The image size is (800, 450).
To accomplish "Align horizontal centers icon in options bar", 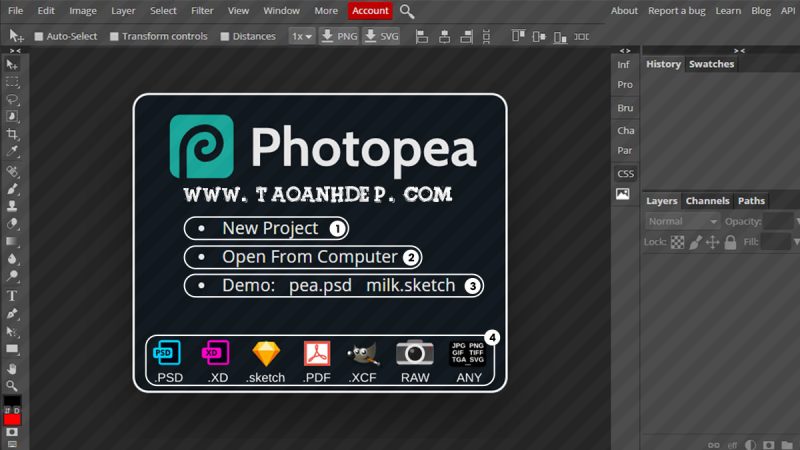I will coord(444,36).
